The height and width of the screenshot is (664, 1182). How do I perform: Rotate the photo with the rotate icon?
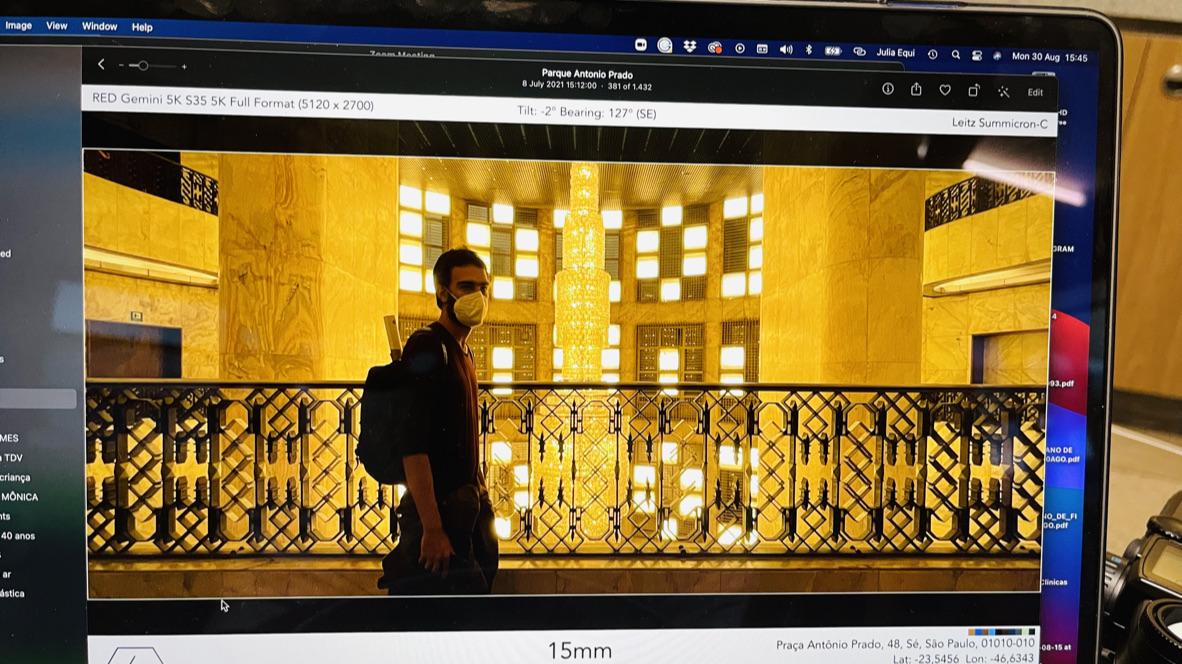pos(974,90)
